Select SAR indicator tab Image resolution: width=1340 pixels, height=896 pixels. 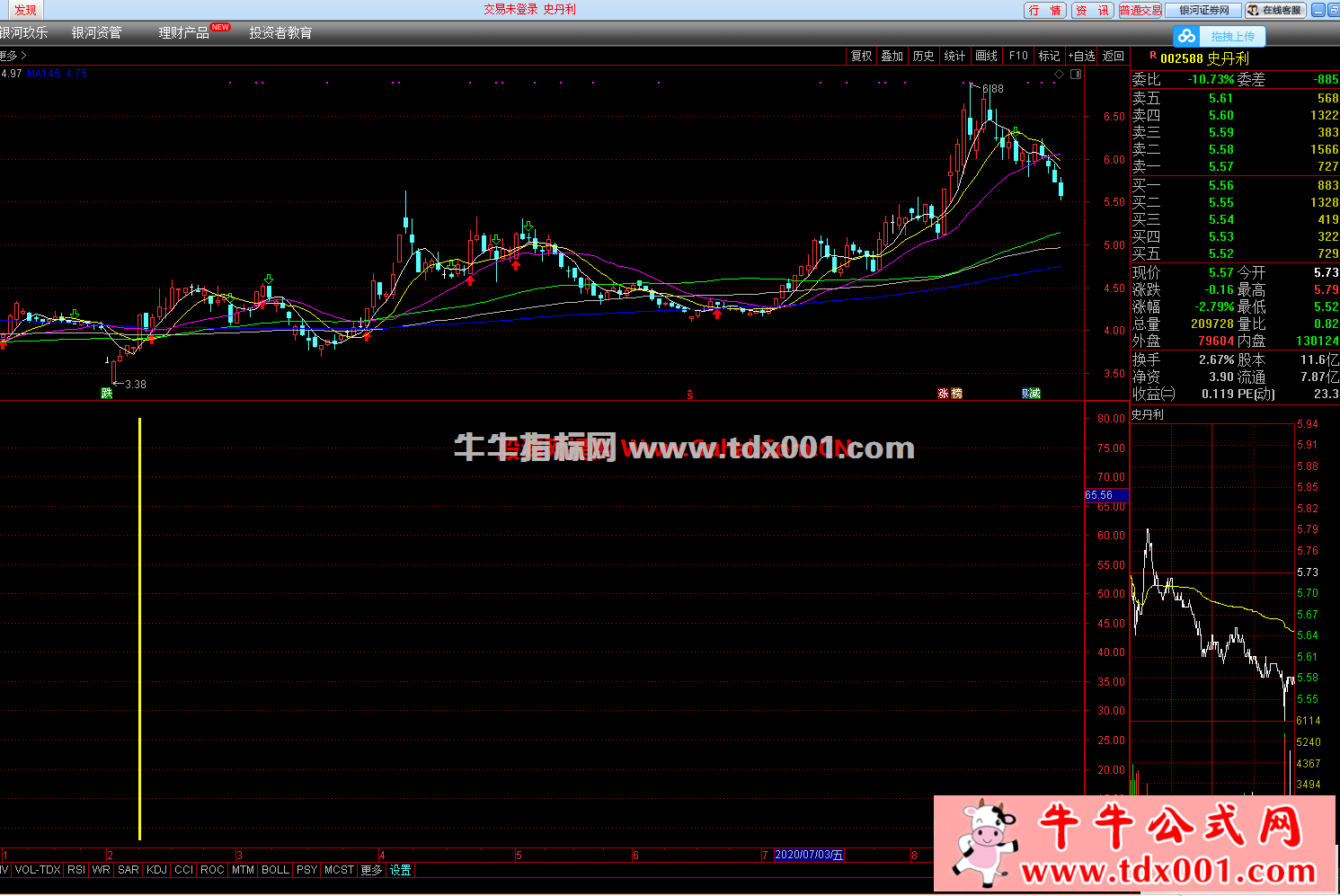click(x=129, y=870)
